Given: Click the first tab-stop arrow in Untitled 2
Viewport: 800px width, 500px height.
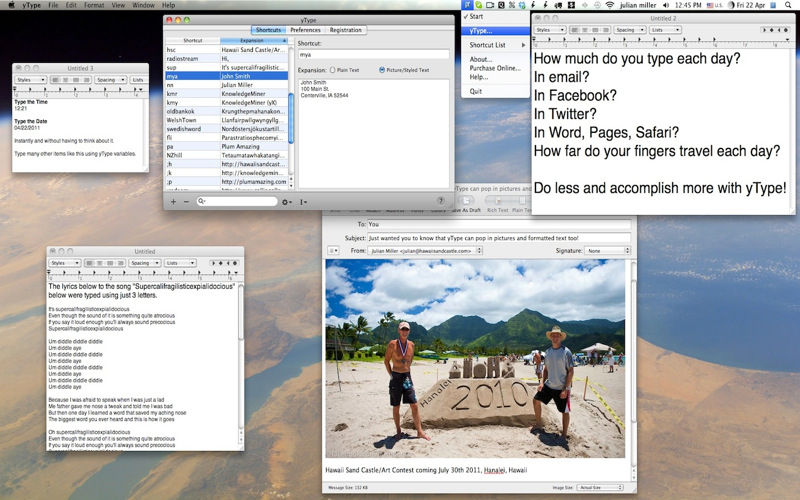Looking at the screenshot, I should tap(764, 30).
